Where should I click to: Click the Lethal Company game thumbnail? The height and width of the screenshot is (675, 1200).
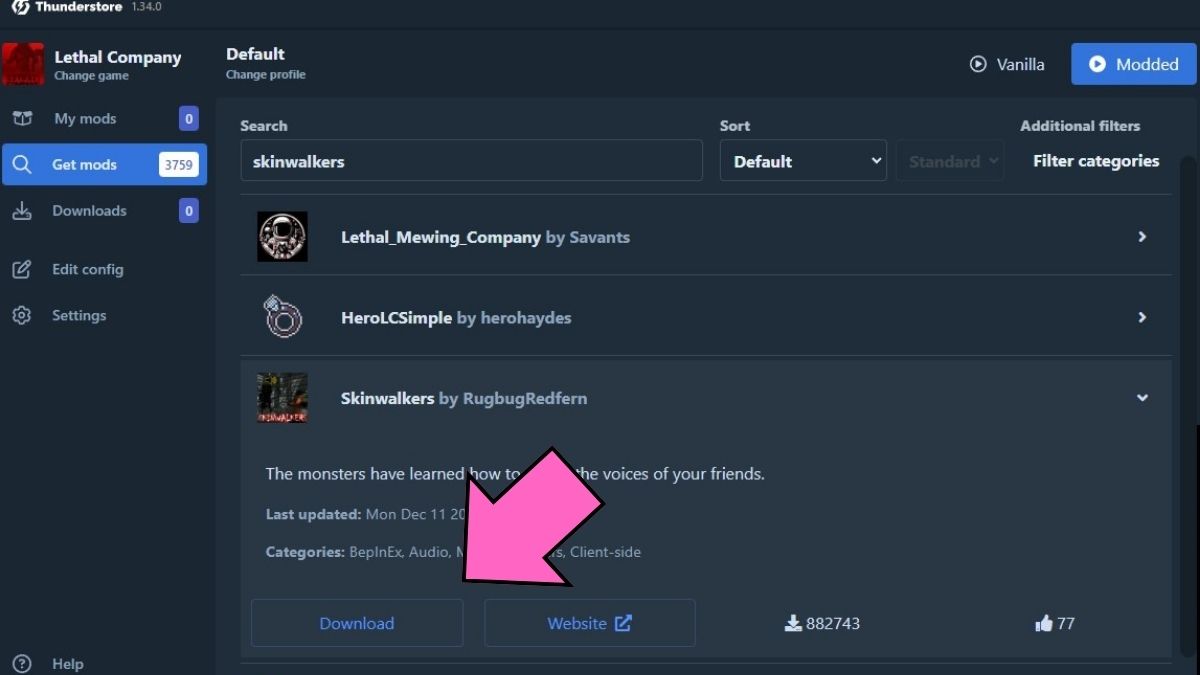[23, 64]
